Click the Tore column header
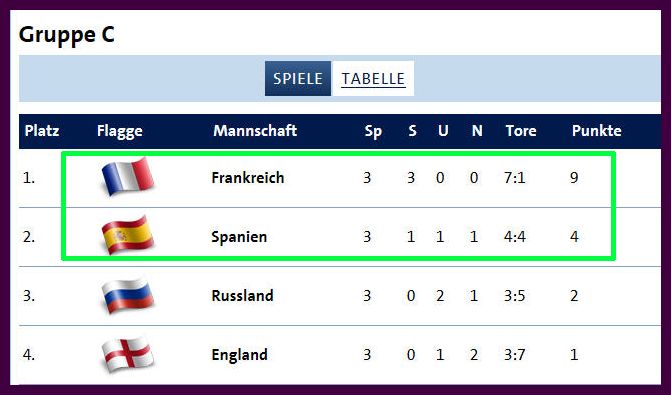 click(521, 131)
